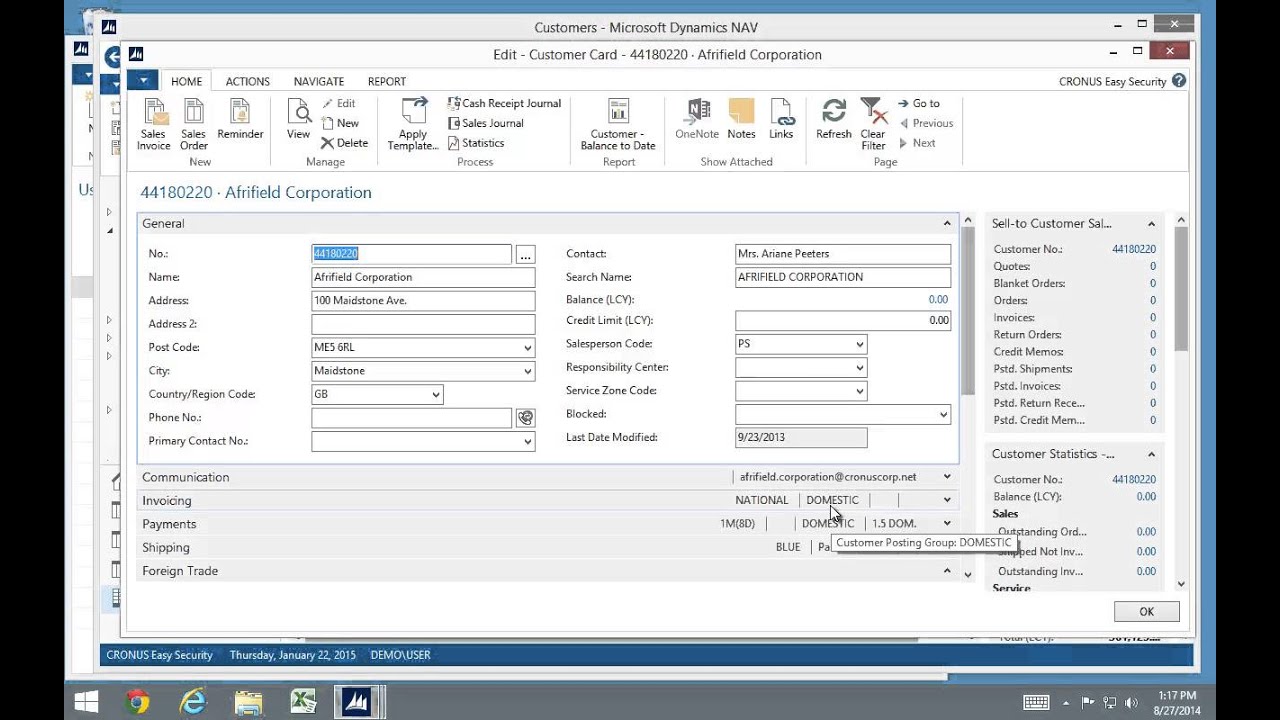The height and width of the screenshot is (720, 1280).
Task: Open Apply Template action
Action: click(x=413, y=124)
